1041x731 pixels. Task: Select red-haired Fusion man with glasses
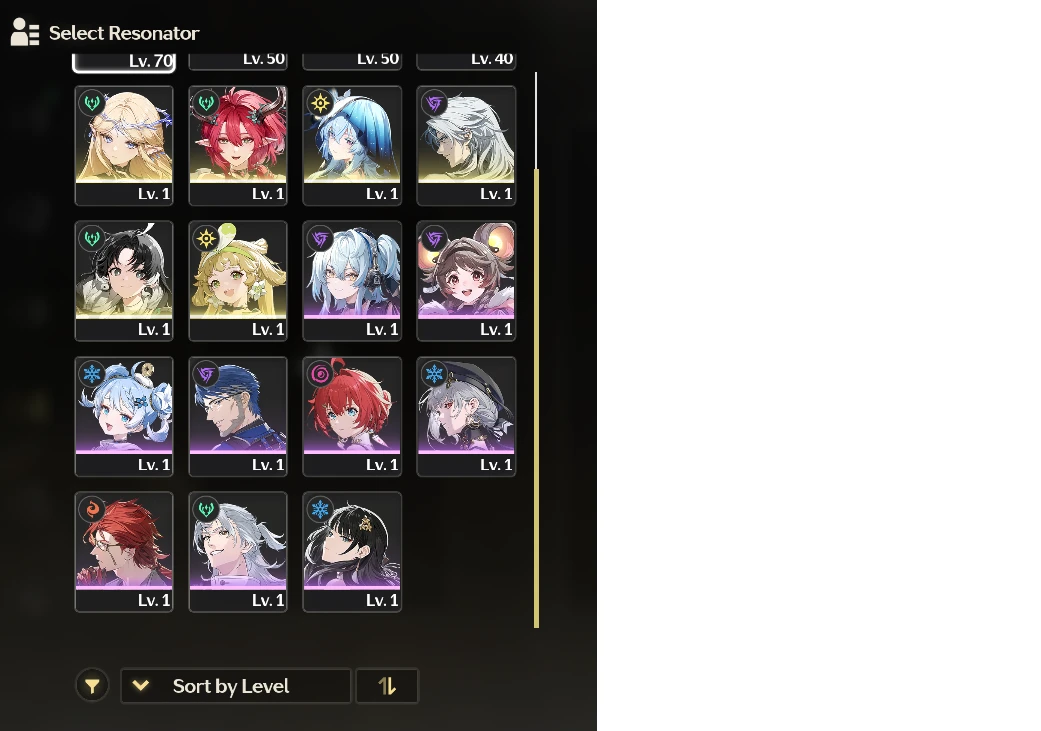[124, 552]
